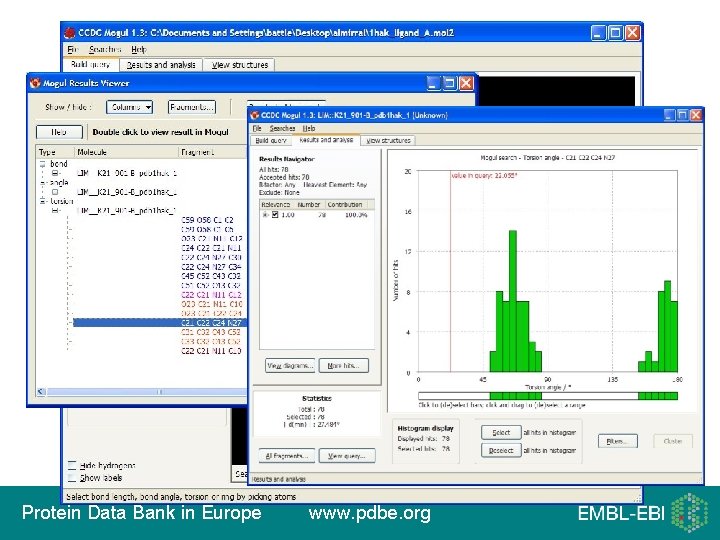Open View structures tab in front window
720x540 pixels.
pos(388,141)
